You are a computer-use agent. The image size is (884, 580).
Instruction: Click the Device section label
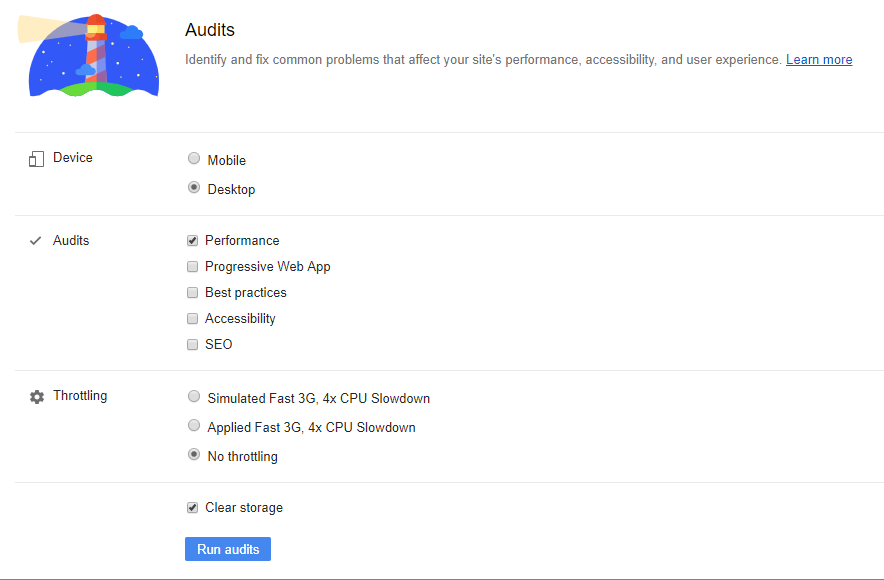[x=74, y=157]
